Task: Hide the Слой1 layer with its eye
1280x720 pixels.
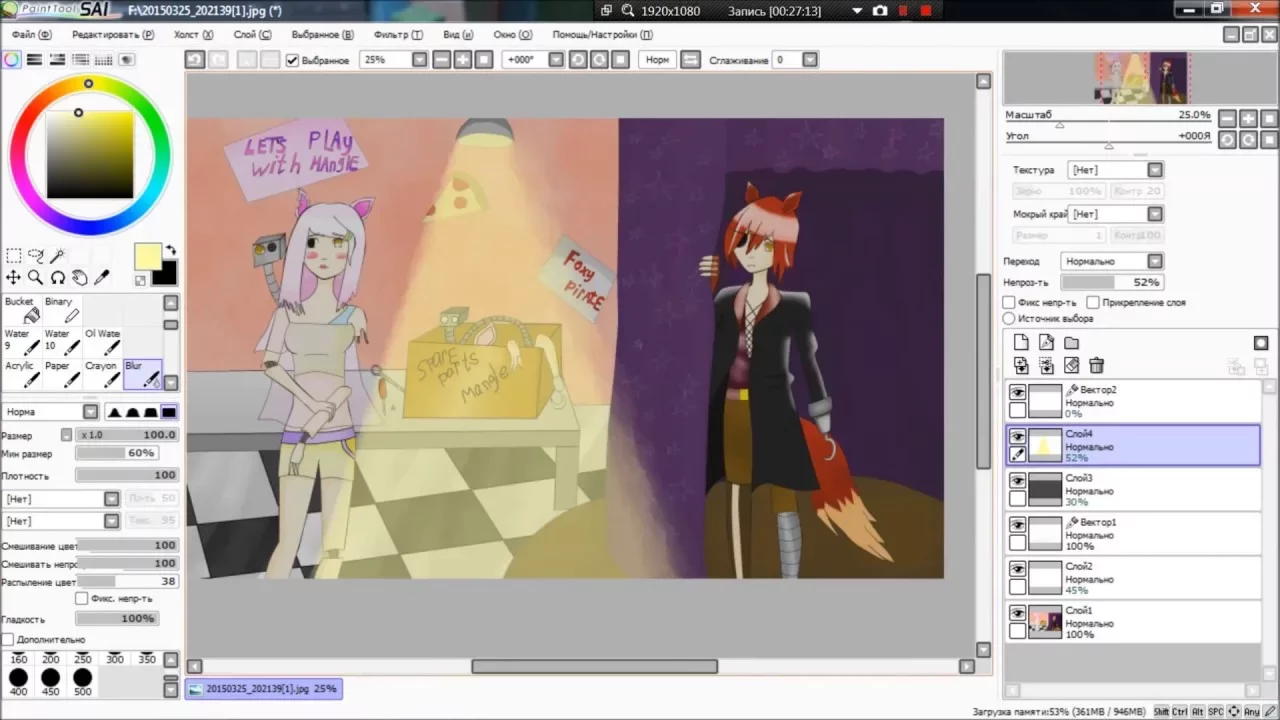Action: (x=1018, y=613)
